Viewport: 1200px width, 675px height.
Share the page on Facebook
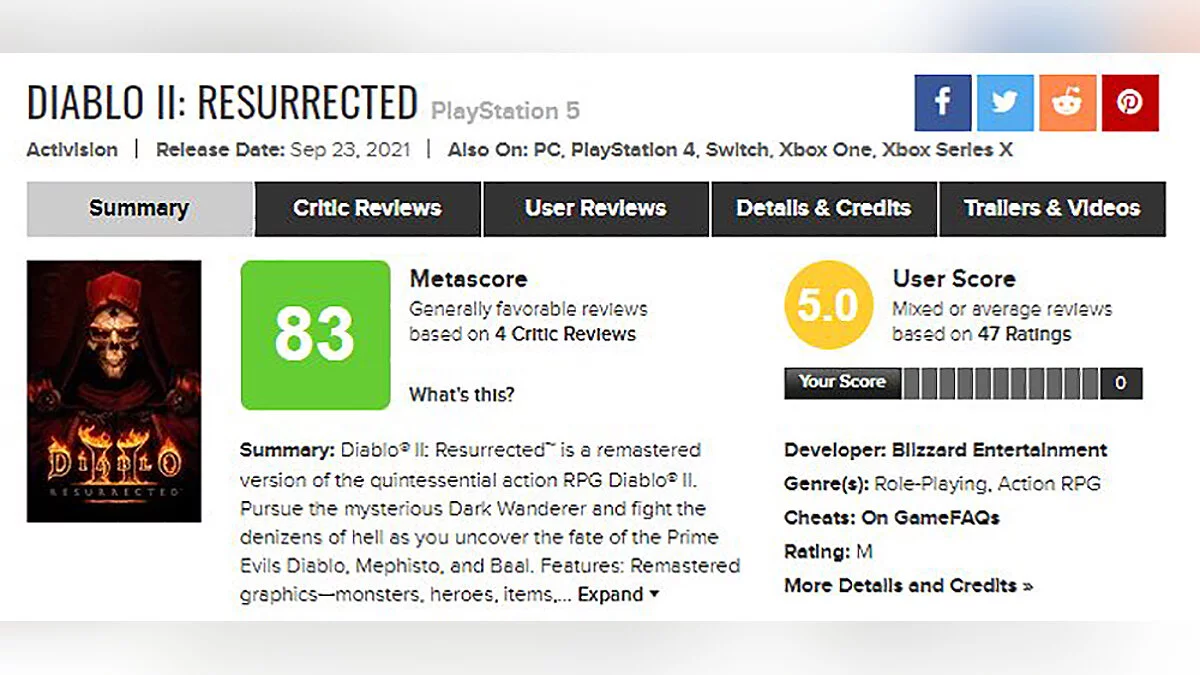click(x=942, y=103)
